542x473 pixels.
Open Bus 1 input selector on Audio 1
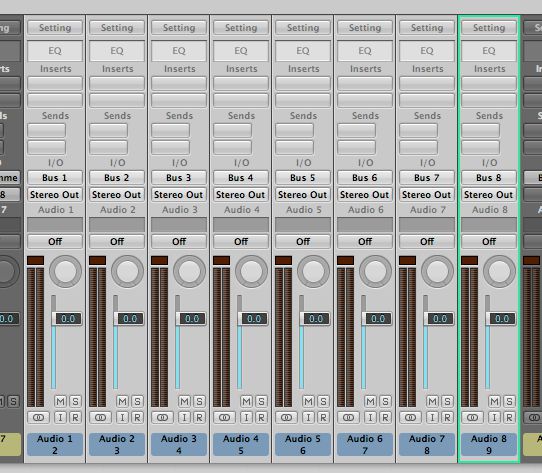55,178
